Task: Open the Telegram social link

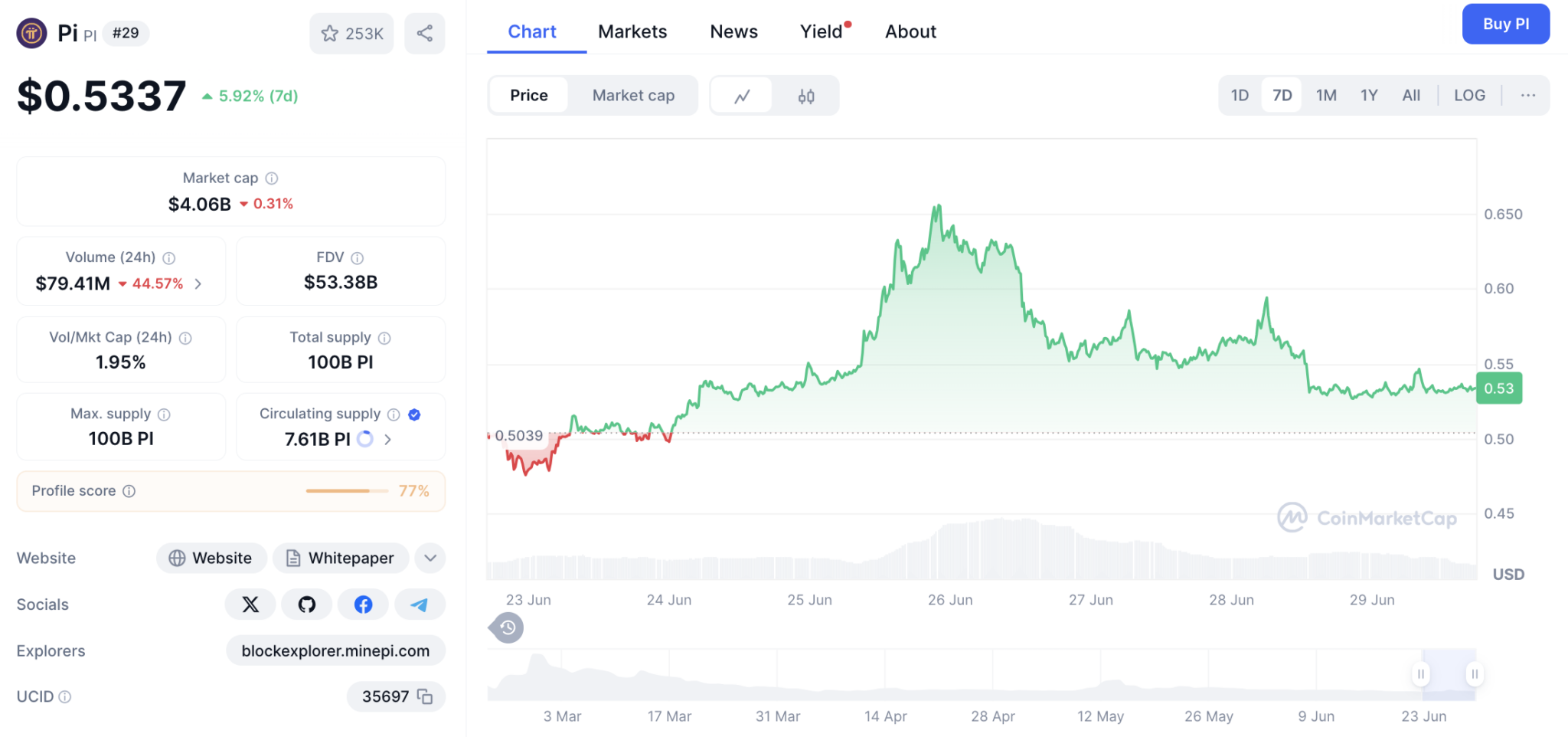Action: pyautogui.click(x=419, y=604)
